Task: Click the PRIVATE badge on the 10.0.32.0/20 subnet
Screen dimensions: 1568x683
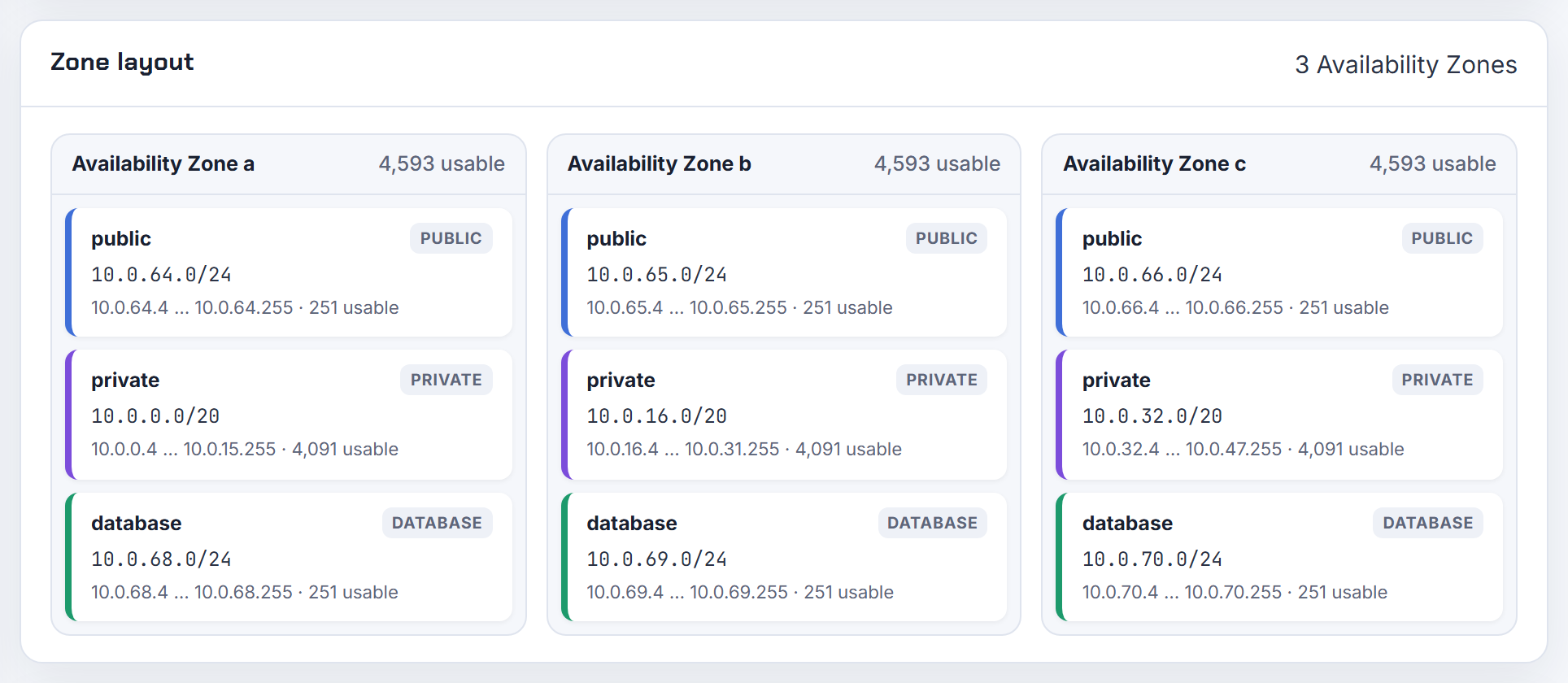Action: coord(1437,380)
